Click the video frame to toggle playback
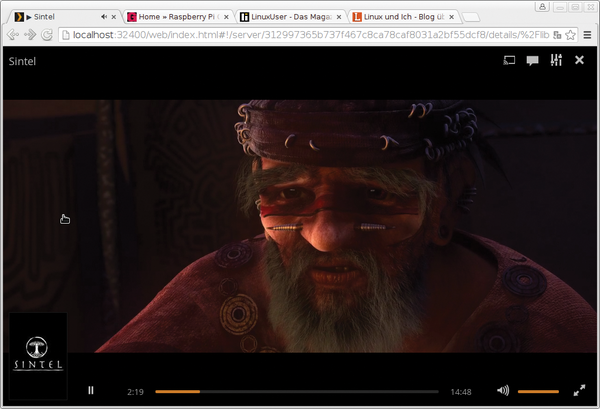 [x=300, y=226]
